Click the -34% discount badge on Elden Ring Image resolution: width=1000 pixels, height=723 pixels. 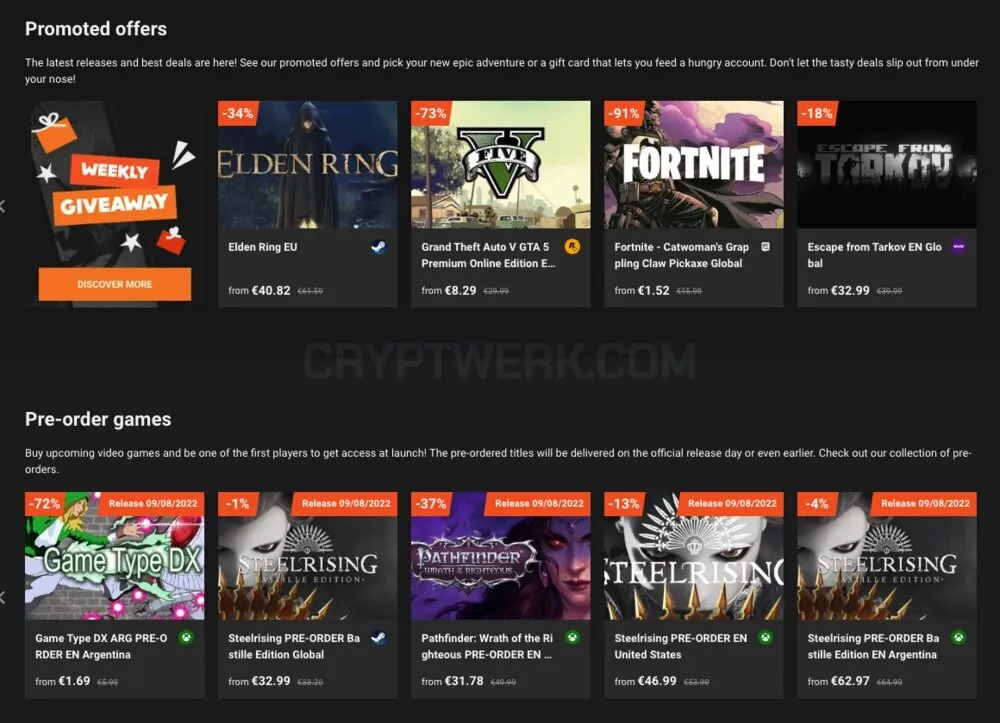[238, 113]
